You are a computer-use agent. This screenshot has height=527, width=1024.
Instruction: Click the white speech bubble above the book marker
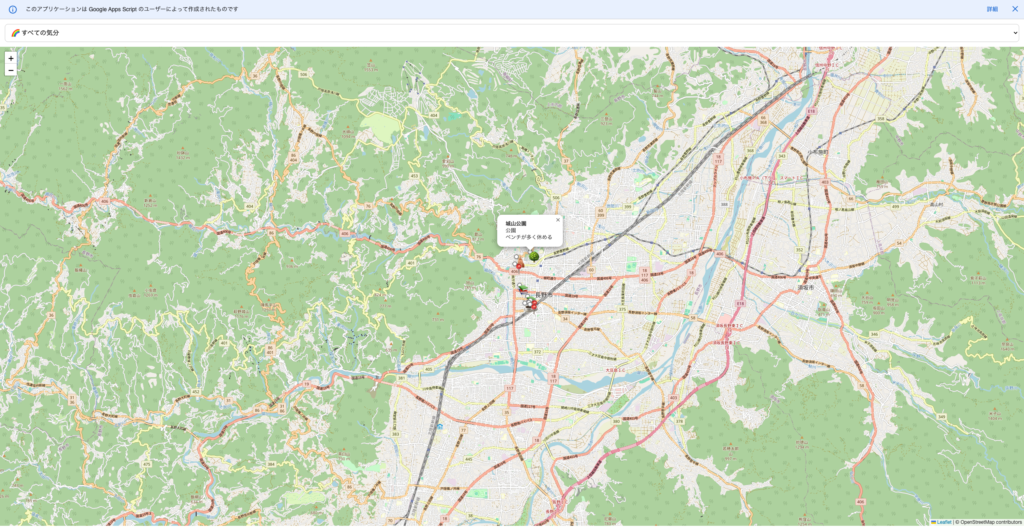pyautogui.click(x=520, y=285)
